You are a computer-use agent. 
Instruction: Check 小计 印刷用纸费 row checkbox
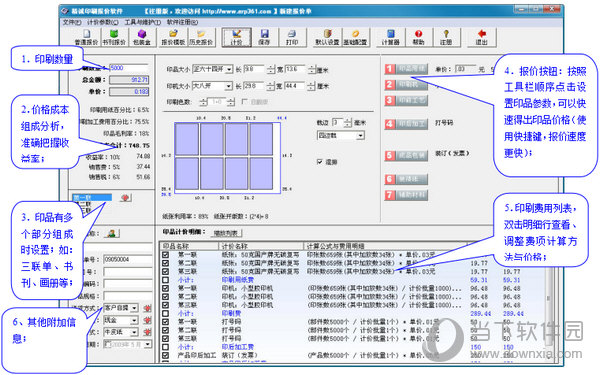(165, 280)
